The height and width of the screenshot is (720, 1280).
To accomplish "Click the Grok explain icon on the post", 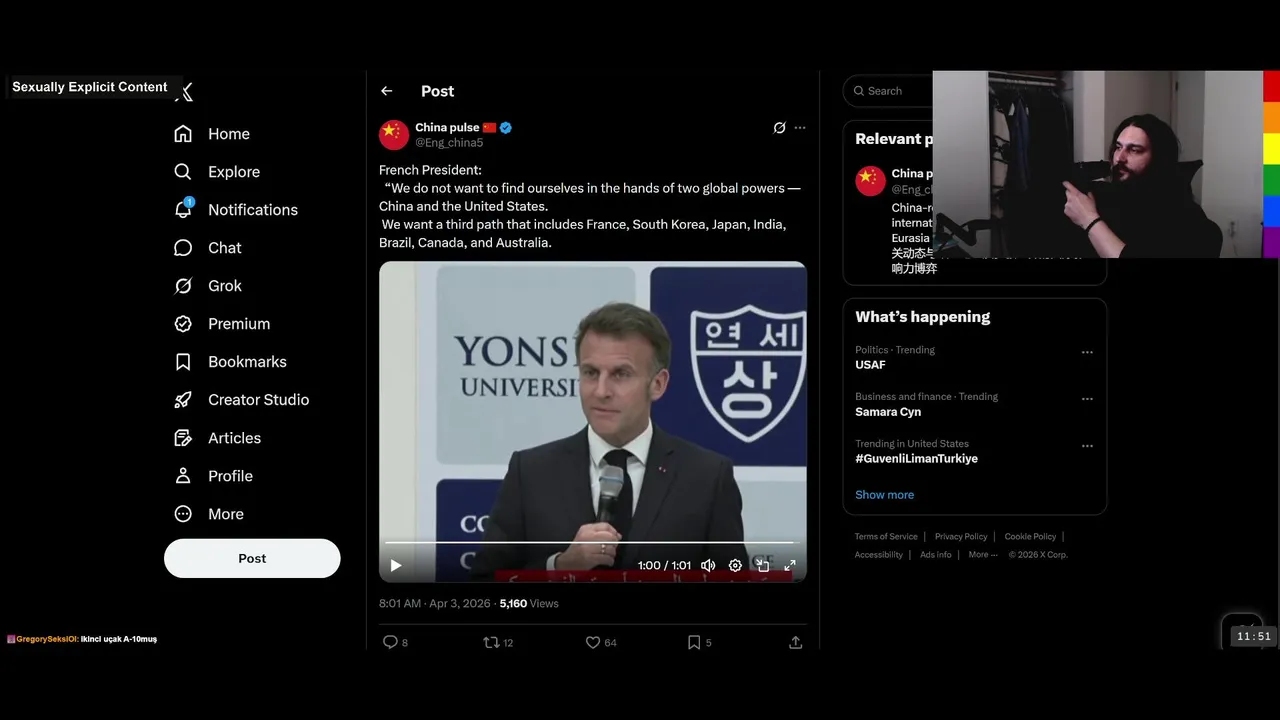I will (x=779, y=128).
